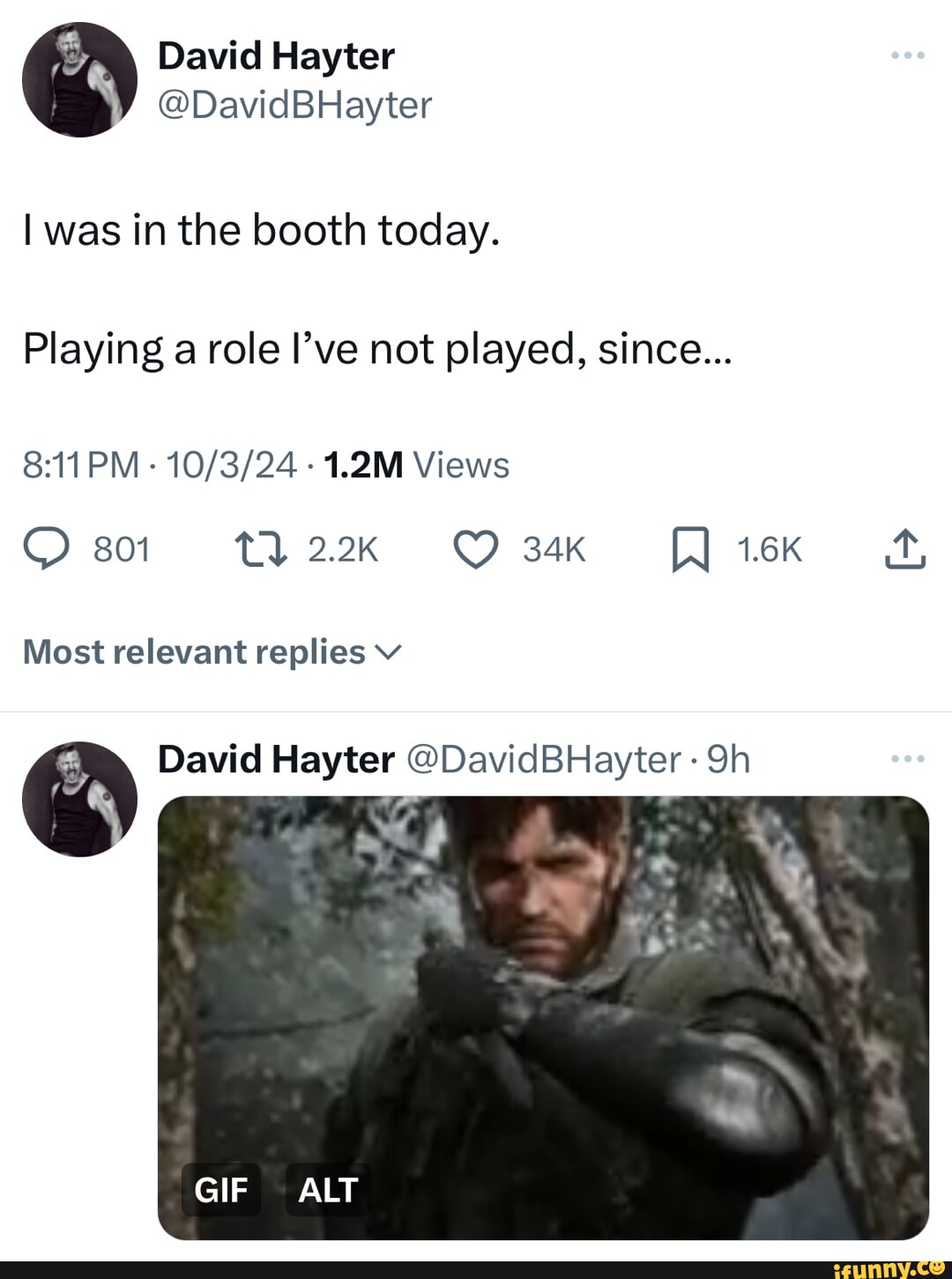Toggle the GIF playback badge
The width and height of the screenshot is (952, 1279).
(x=220, y=1189)
